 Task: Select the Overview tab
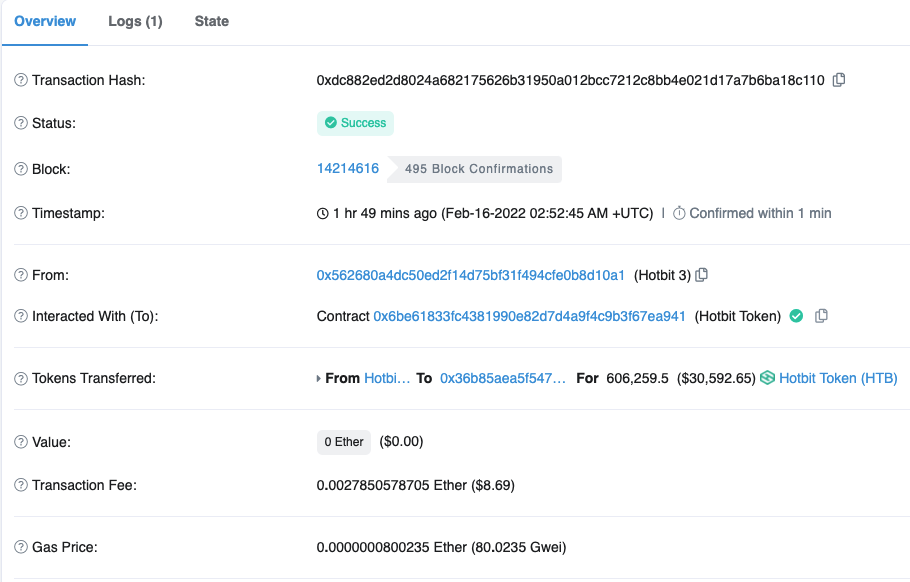[x=45, y=21]
